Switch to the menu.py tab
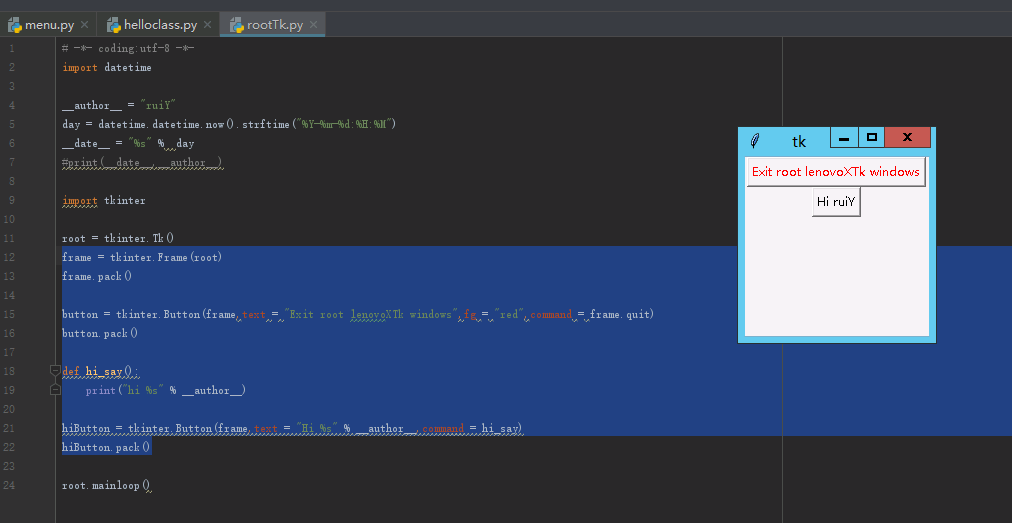The height and width of the screenshot is (523, 1012). pos(49,25)
